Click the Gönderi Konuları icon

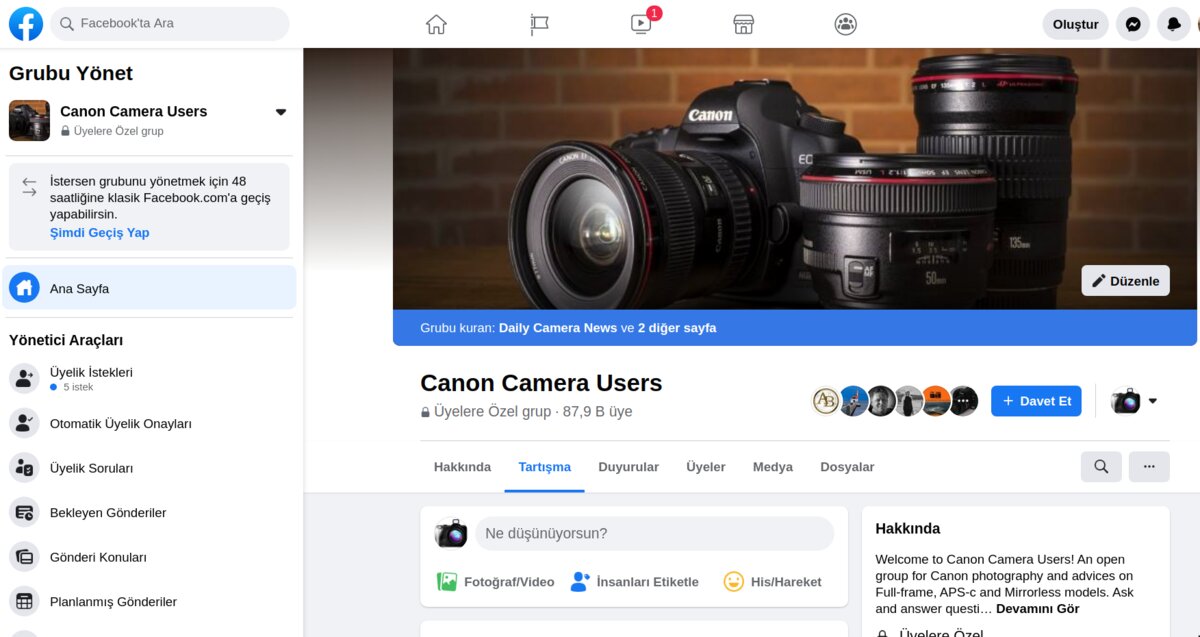click(x=24, y=557)
